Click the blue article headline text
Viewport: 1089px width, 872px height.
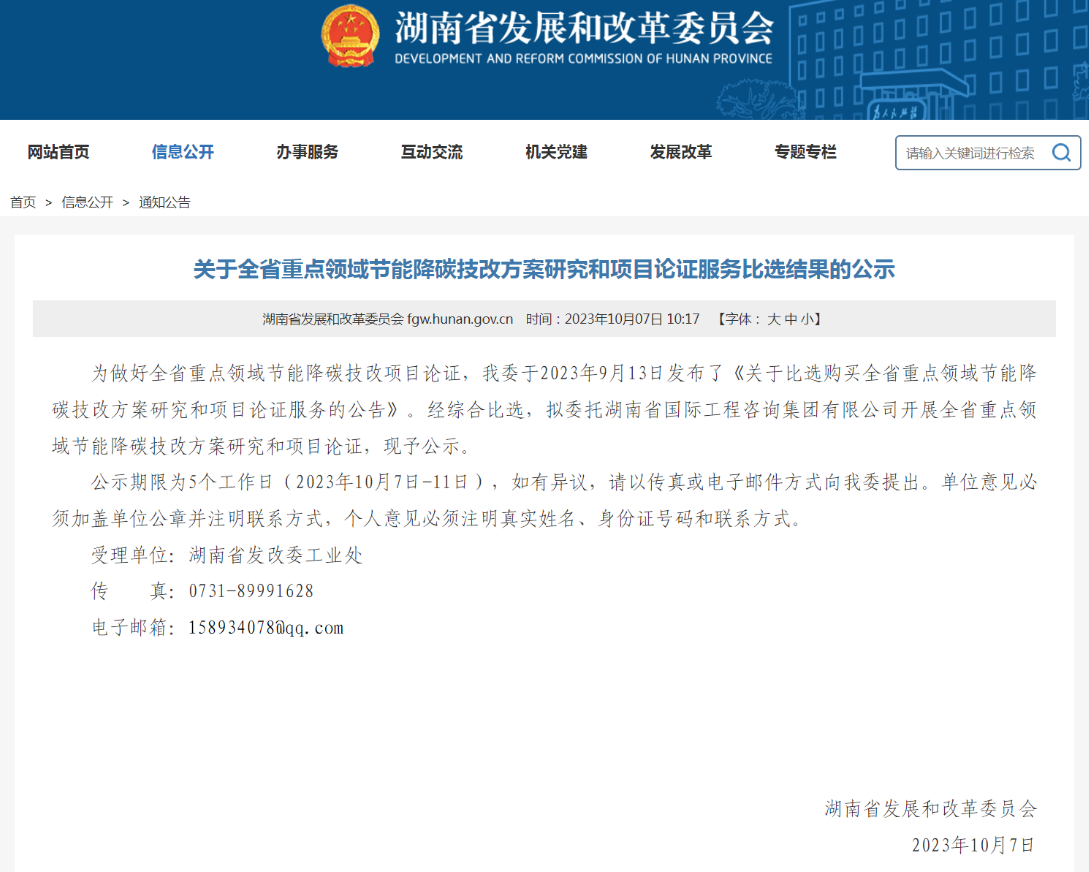click(544, 269)
